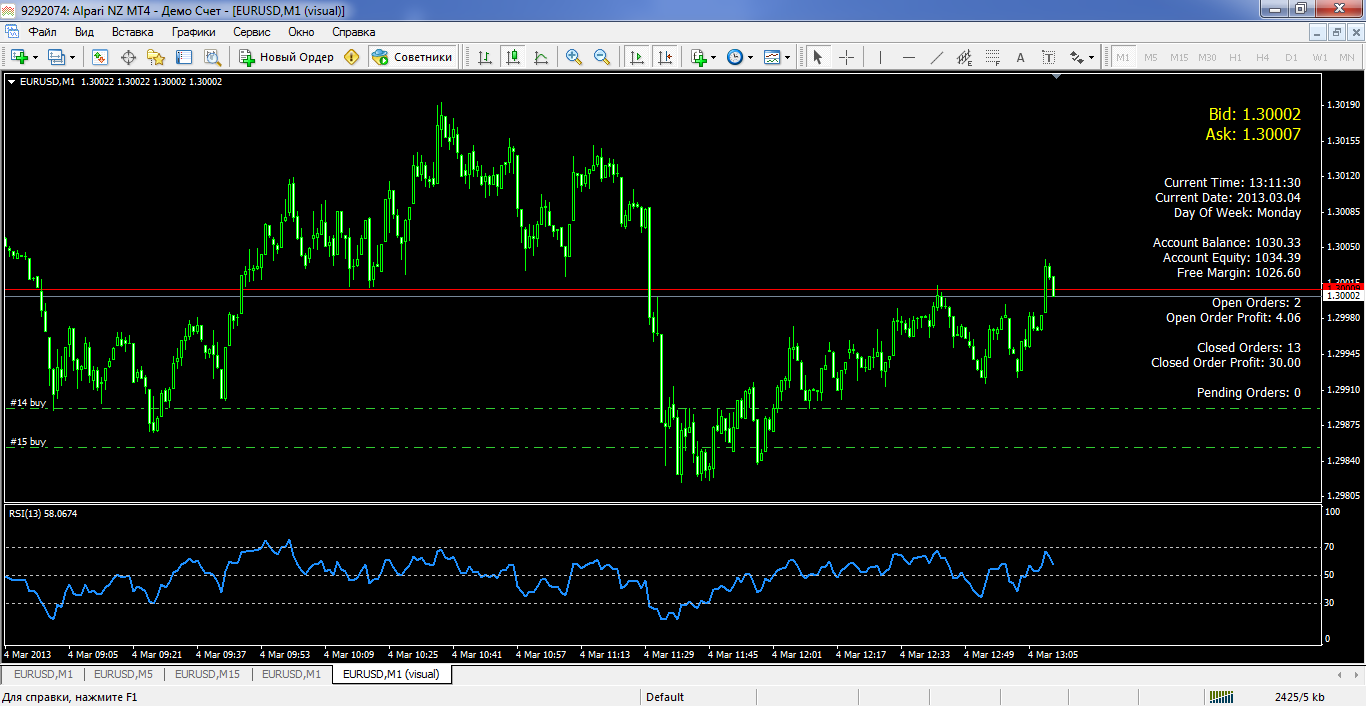Switch to the EURUSD,M15 chart tab
The height and width of the screenshot is (706, 1366).
pyautogui.click(x=207, y=674)
